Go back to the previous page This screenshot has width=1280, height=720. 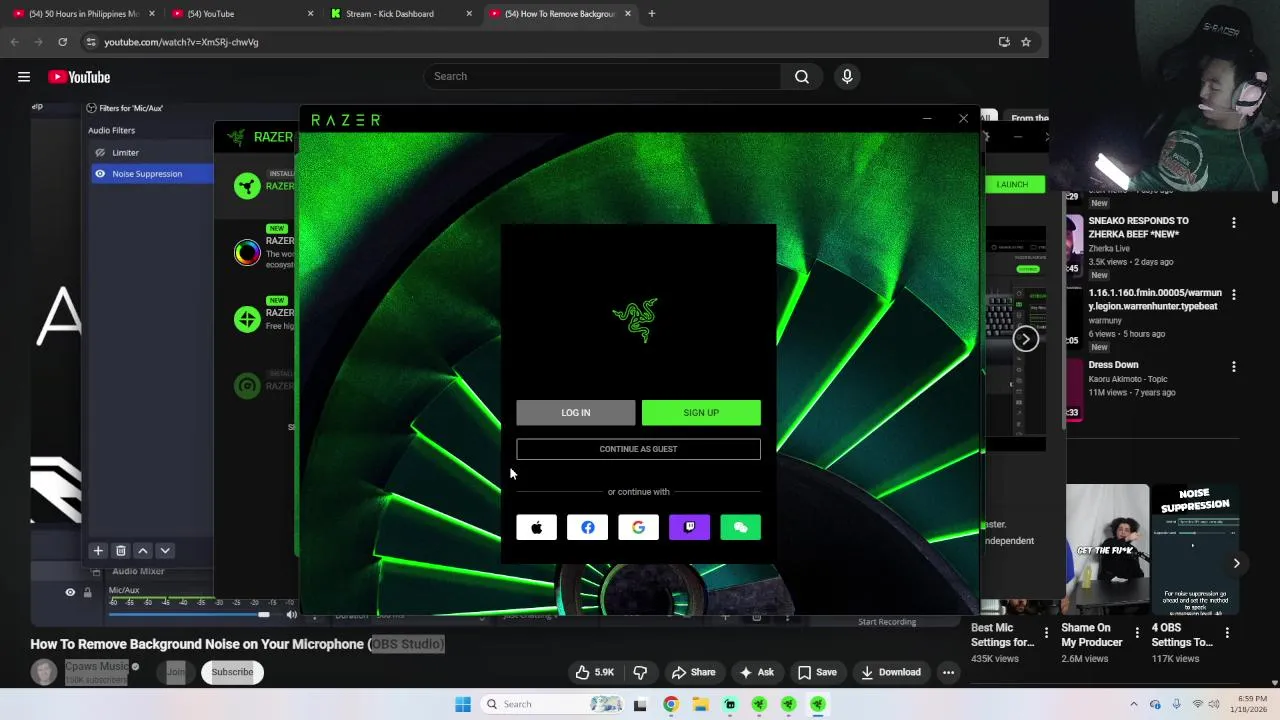point(14,42)
